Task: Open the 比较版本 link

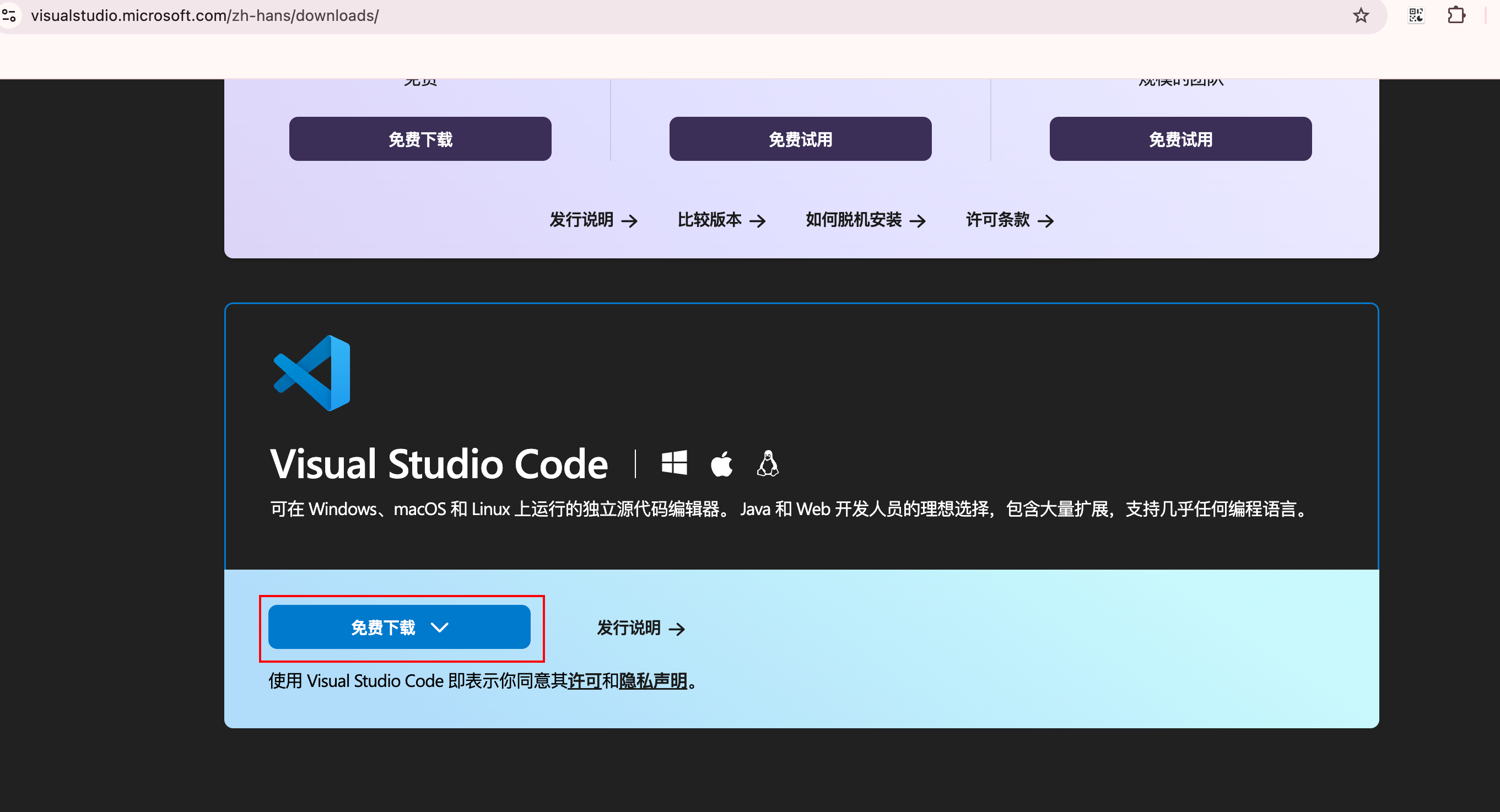Action: [721, 220]
